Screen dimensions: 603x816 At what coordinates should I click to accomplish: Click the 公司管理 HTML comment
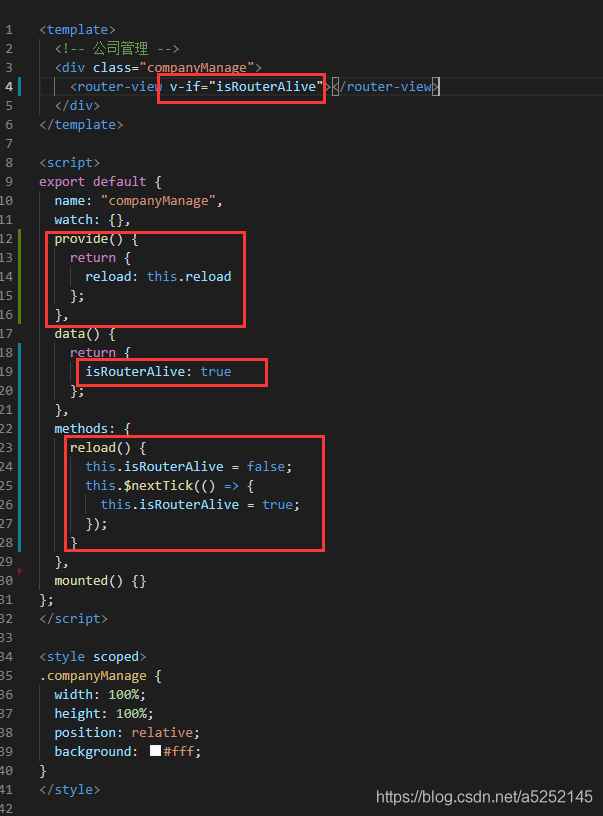pos(118,49)
